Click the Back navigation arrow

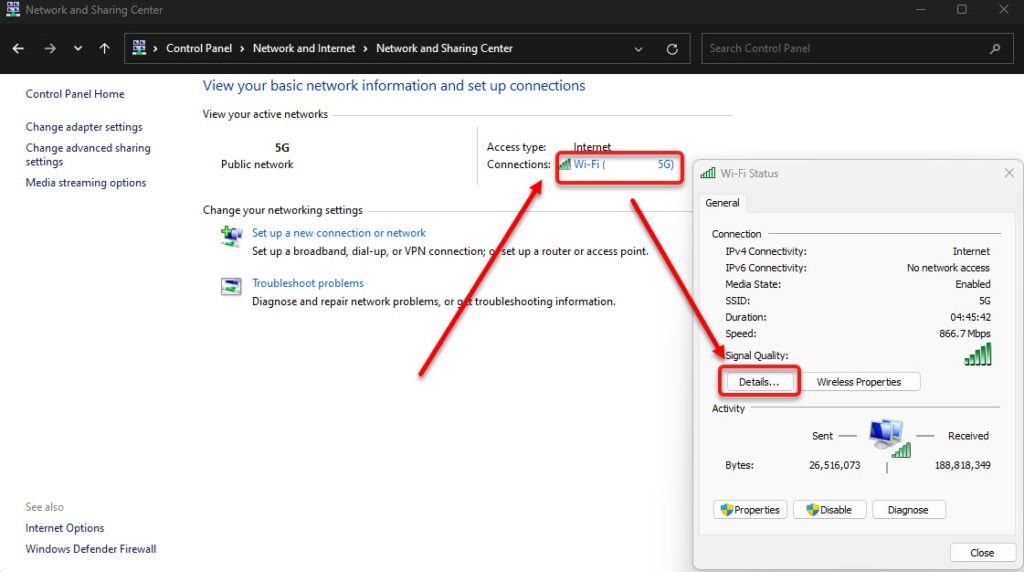[19, 48]
